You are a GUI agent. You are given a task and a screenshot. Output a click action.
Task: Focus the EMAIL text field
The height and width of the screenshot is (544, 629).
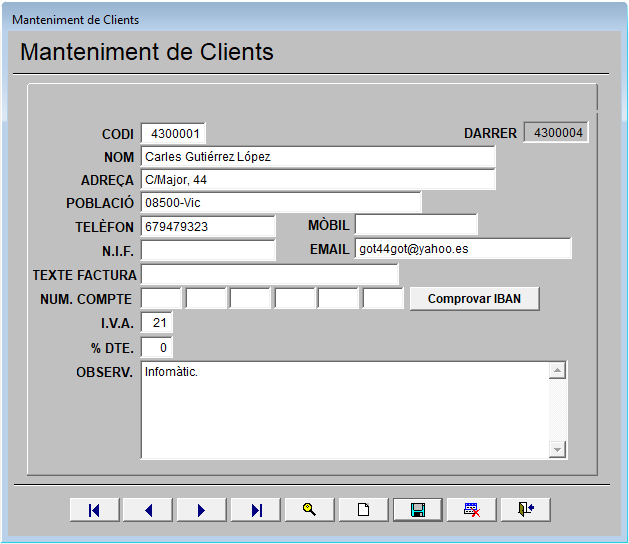point(463,249)
